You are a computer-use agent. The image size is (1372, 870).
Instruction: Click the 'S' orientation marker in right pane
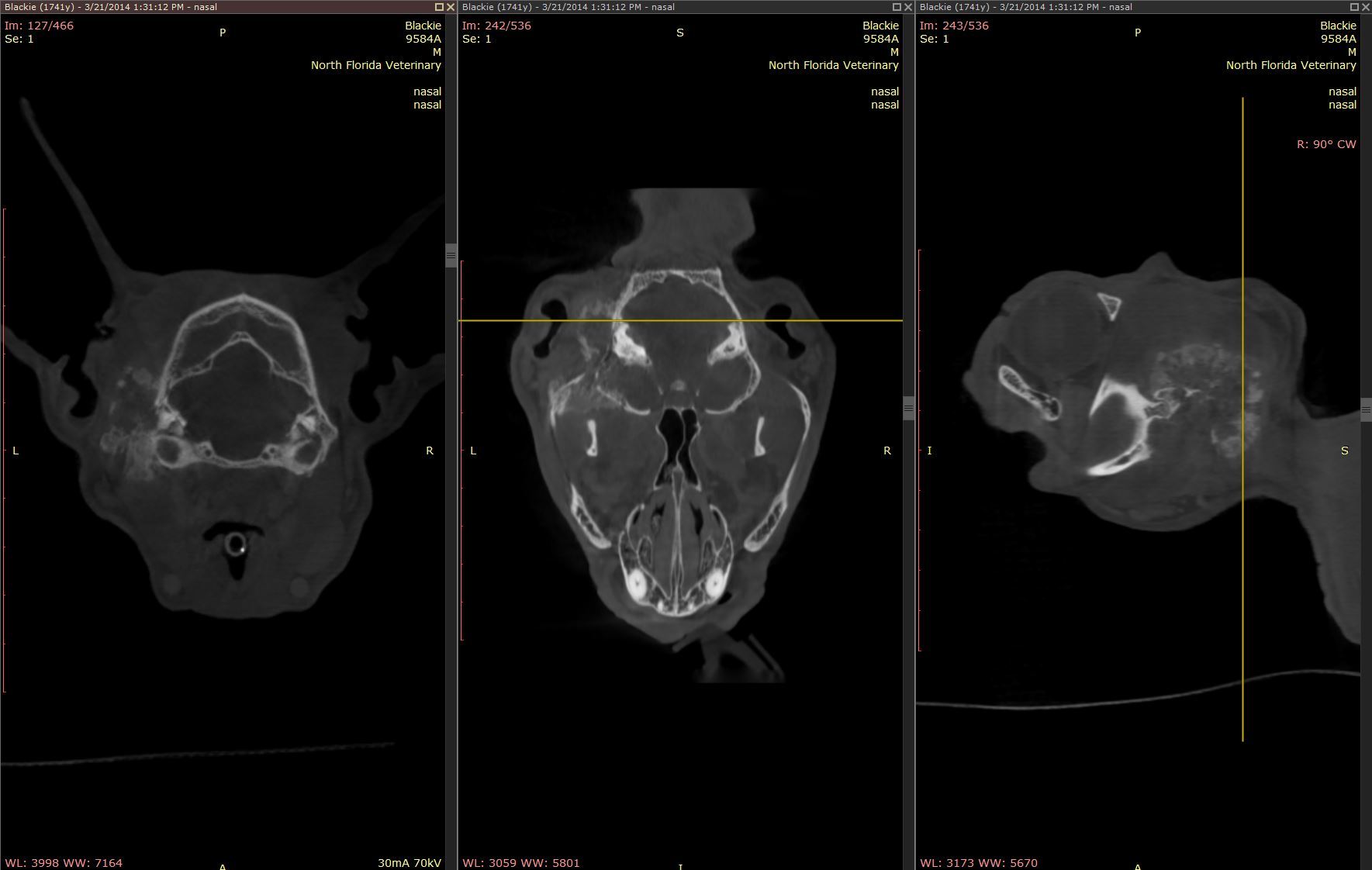coord(1345,451)
